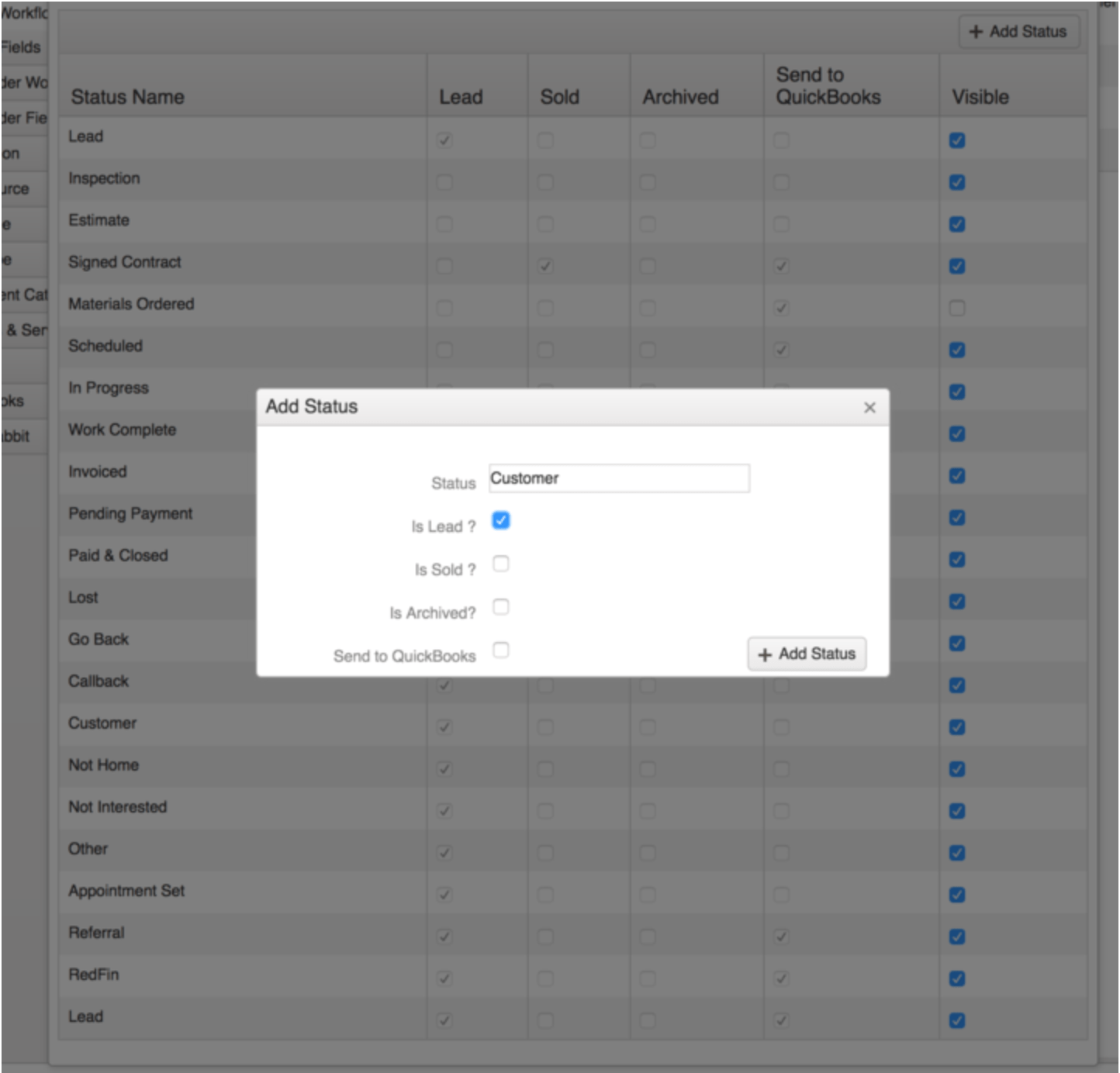Click the plus icon on the top Add Status button

click(975, 33)
